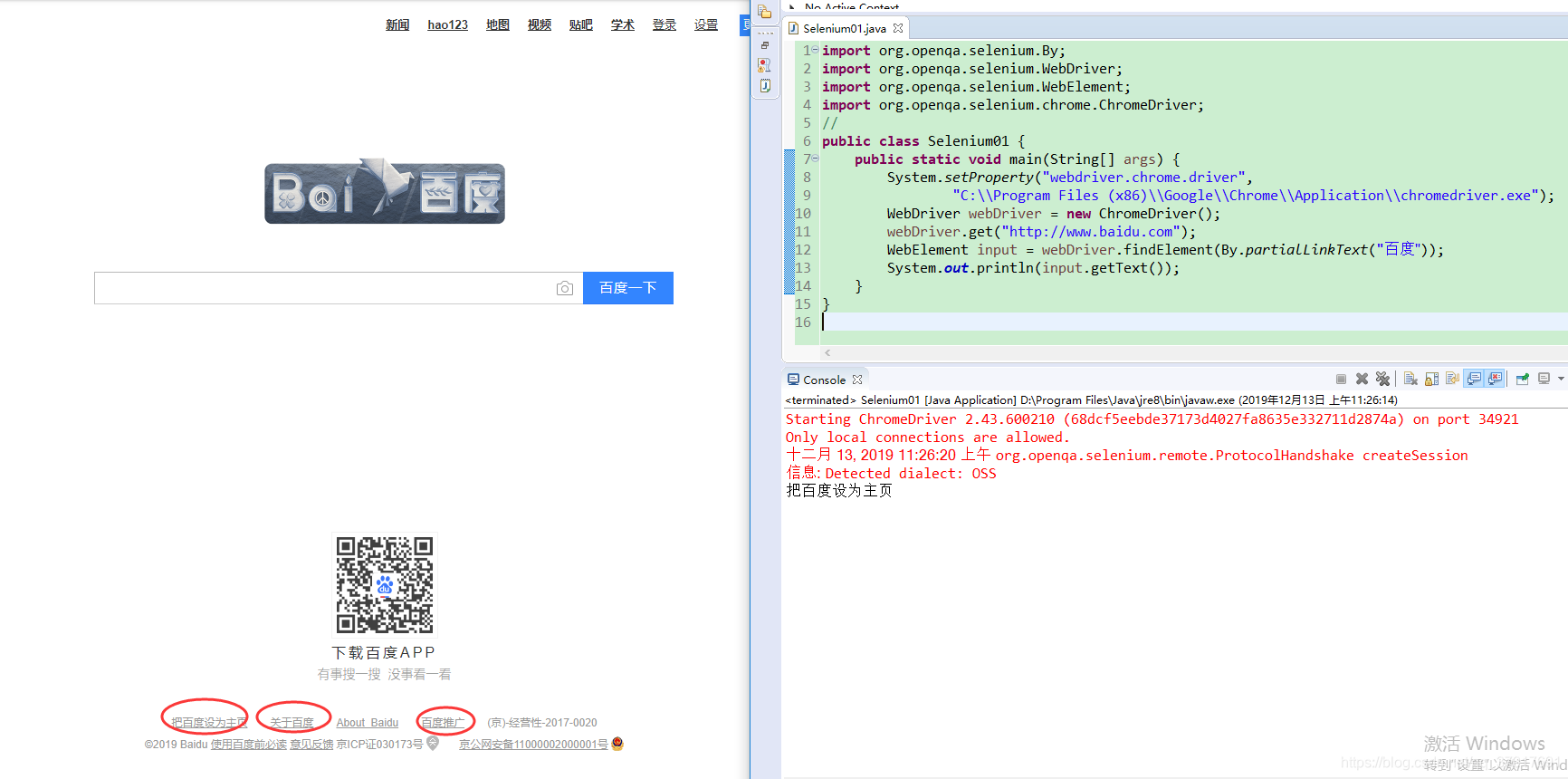
Task: Open the 新闻 link on Baidu
Action: (x=397, y=24)
